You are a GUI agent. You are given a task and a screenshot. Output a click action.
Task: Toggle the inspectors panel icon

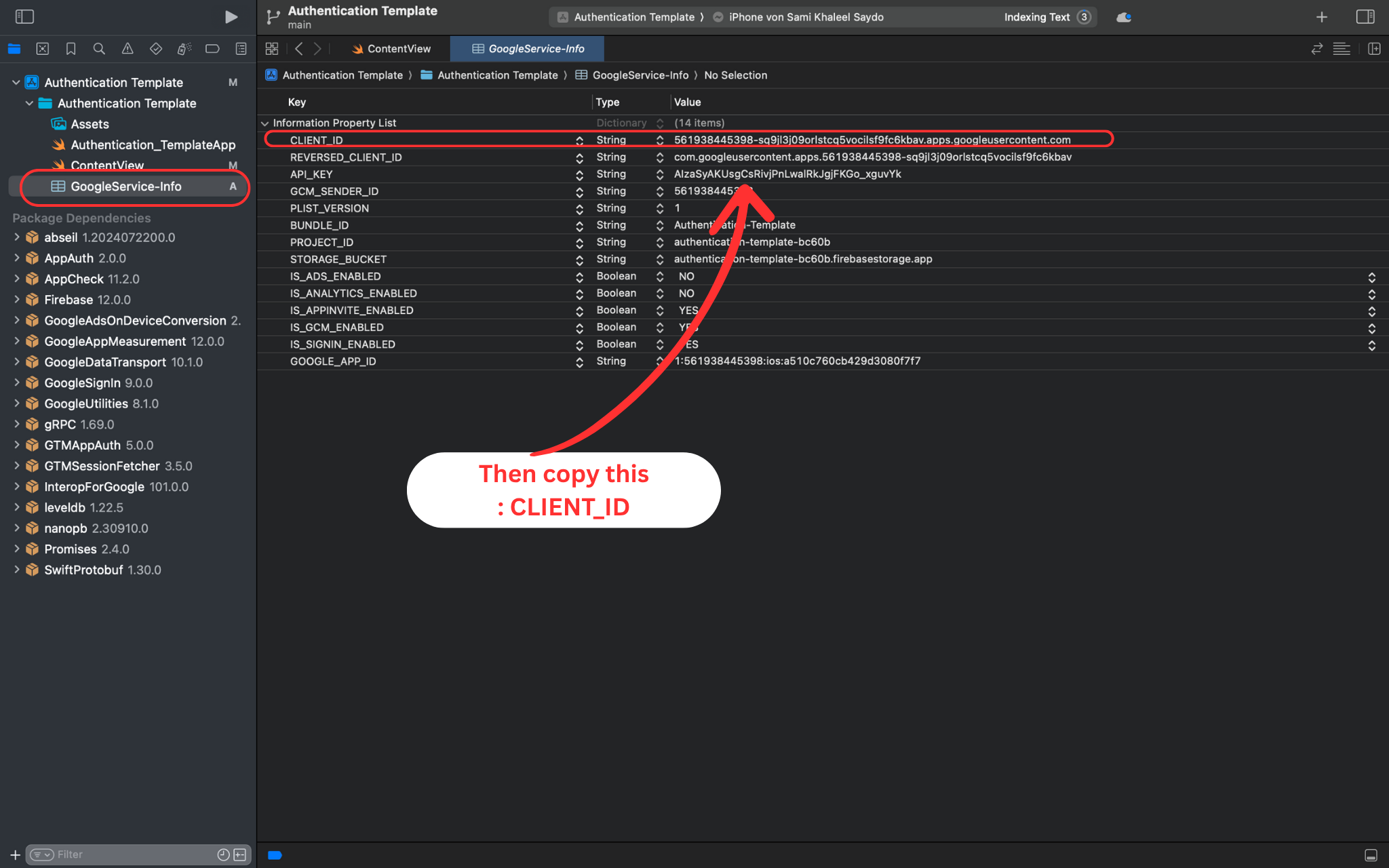point(1365,17)
